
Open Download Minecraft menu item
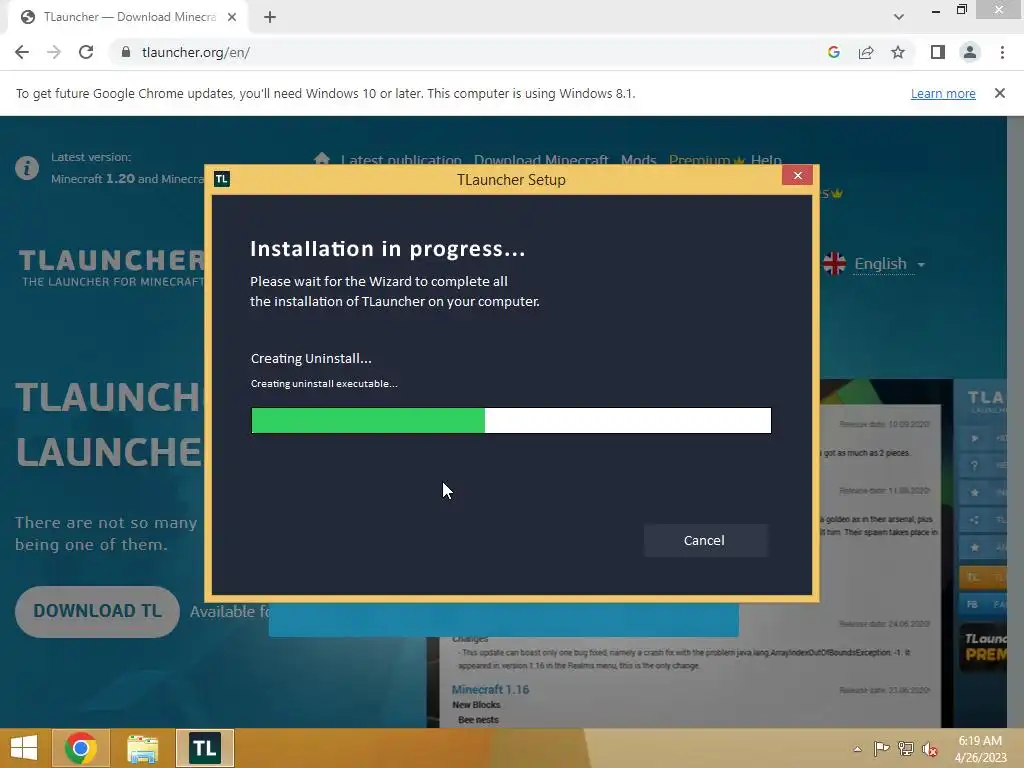coord(541,159)
